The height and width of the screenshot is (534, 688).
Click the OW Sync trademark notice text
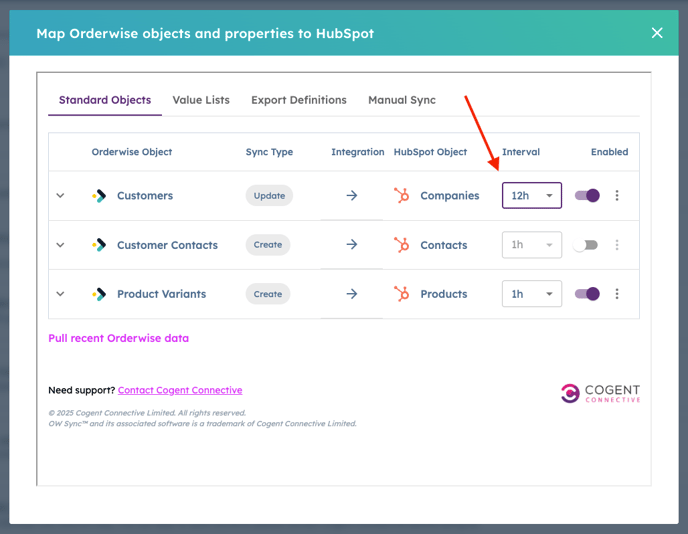tap(202, 423)
